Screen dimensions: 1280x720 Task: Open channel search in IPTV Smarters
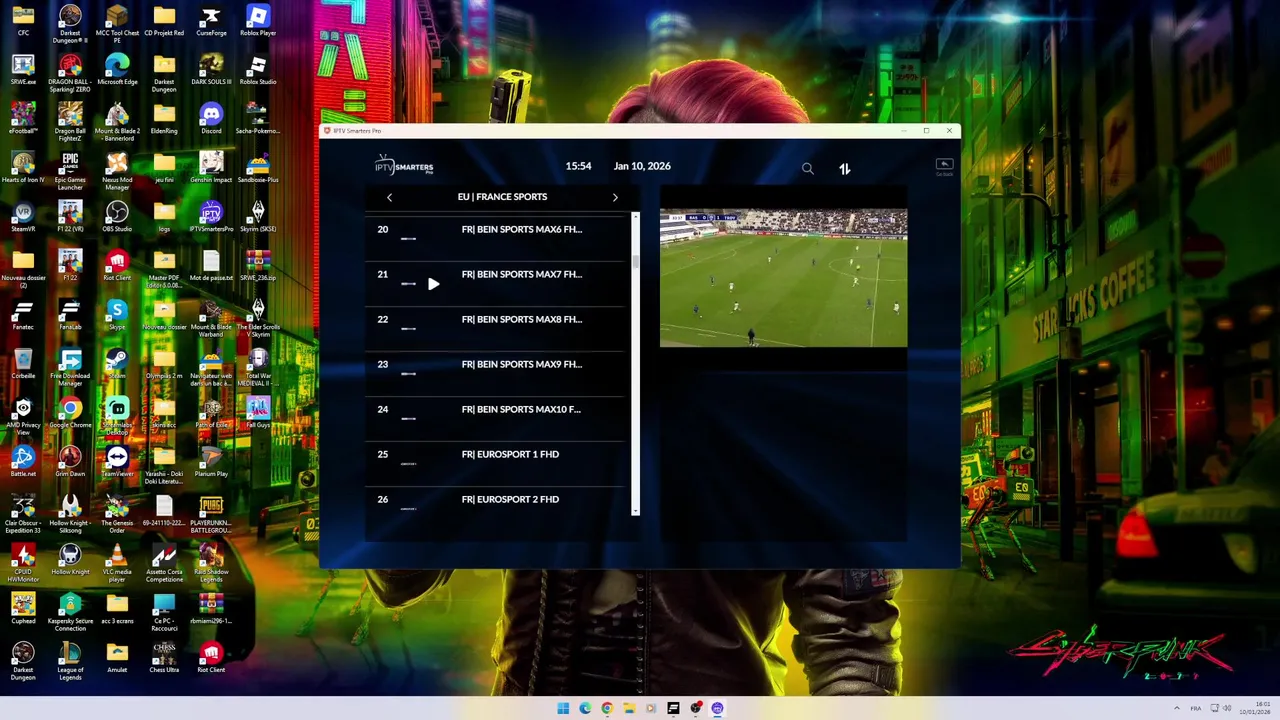click(808, 169)
